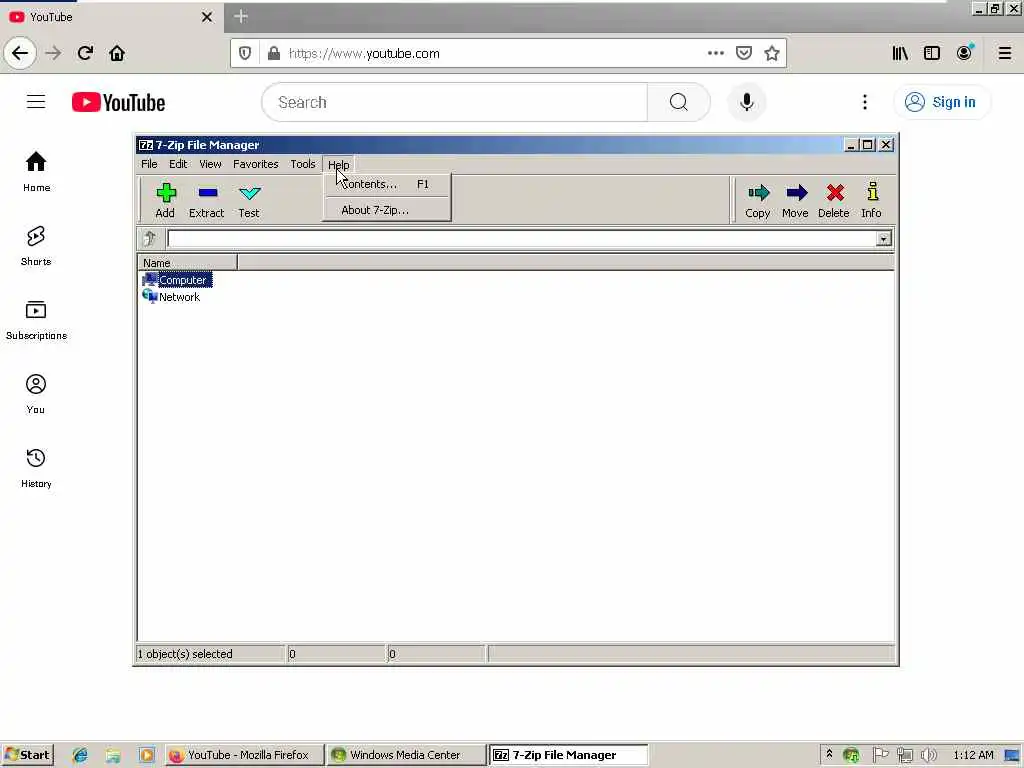Save page to Pocket in Firefox
Viewport: 1024px width, 768px height.
[744, 53]
